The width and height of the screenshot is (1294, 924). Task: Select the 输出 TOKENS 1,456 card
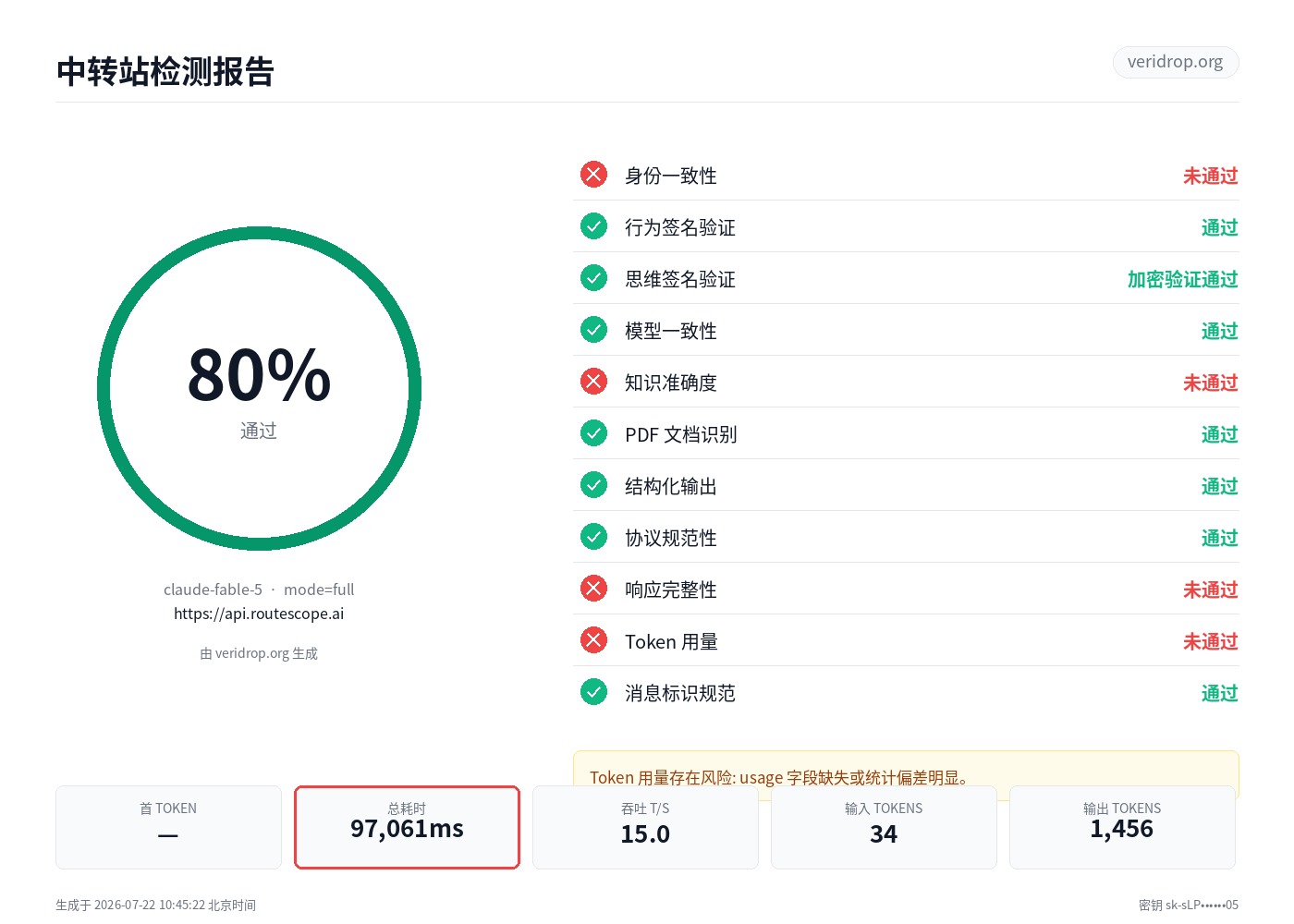(x=1122, y=827)
